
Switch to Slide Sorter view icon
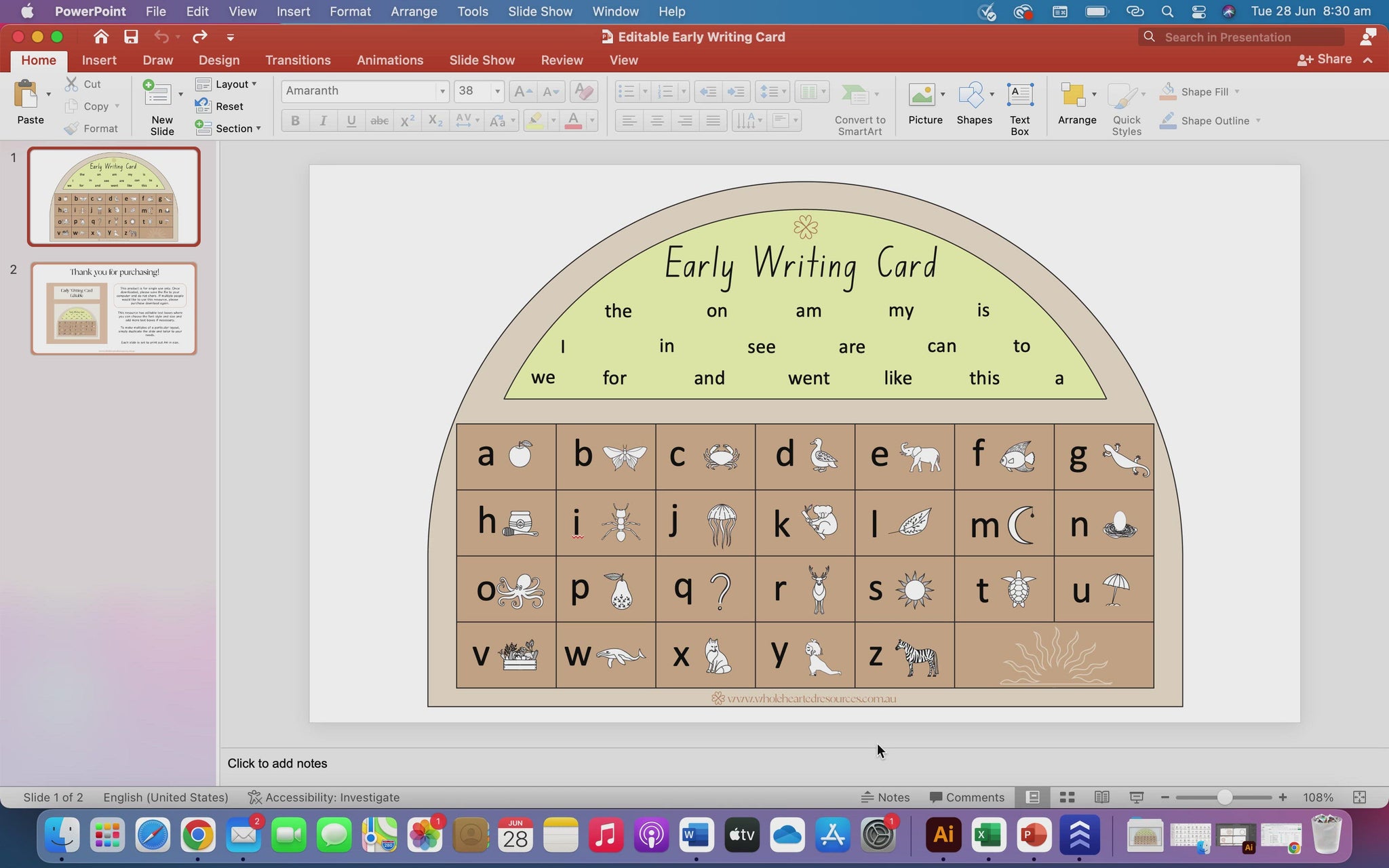point(1067,797)
